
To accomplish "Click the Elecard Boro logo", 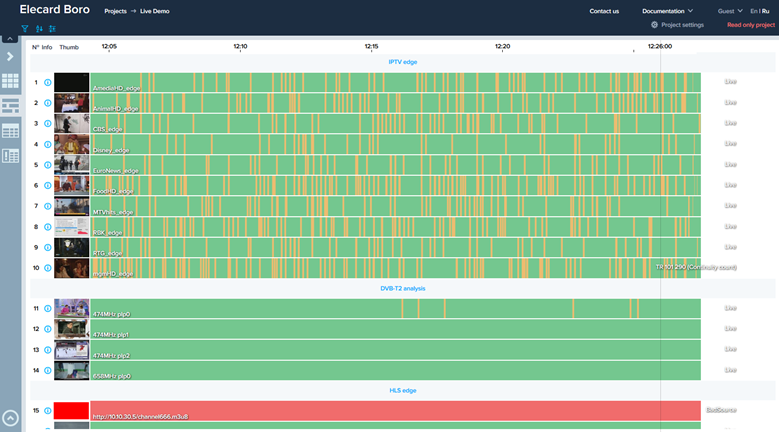I will click(55, 9).
